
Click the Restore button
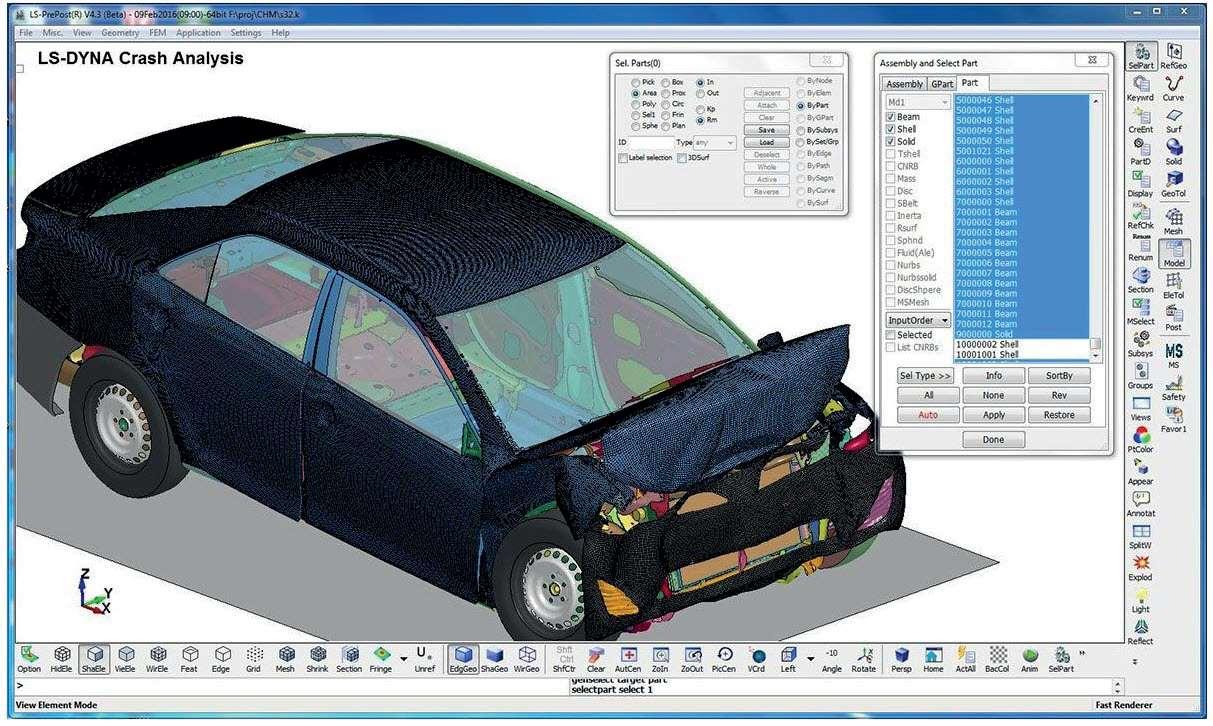click(1059, 415)
